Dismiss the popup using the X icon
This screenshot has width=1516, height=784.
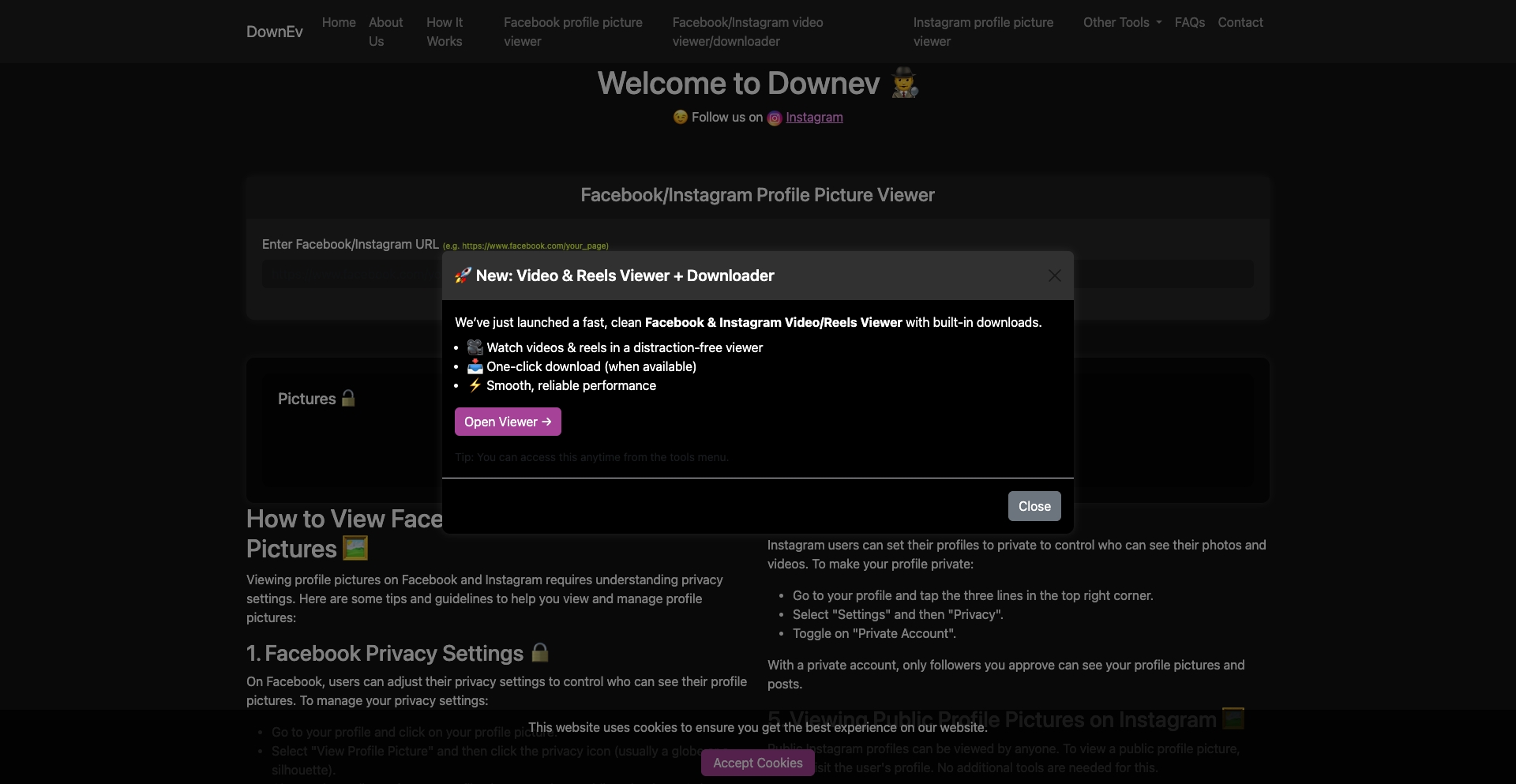click(x=1053, y=276)
